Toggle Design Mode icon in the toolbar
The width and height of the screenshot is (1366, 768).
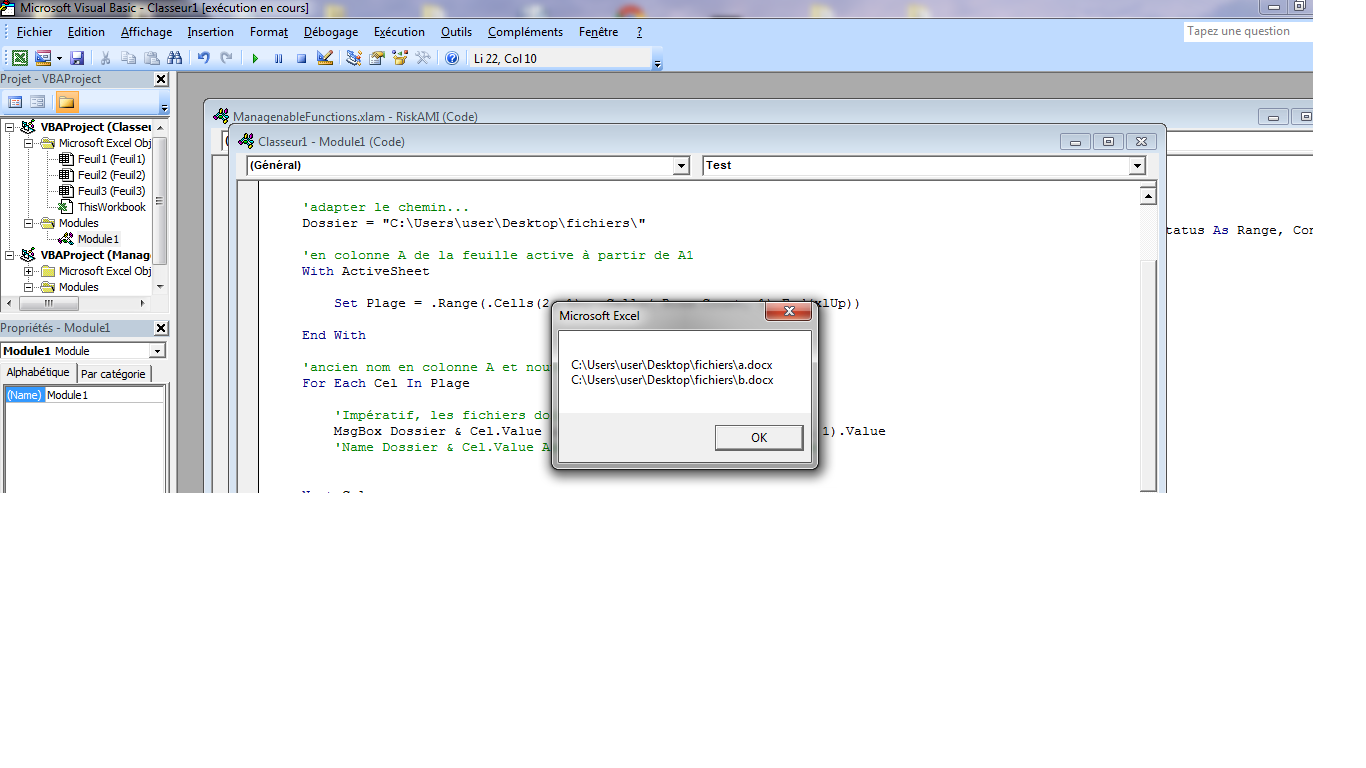pyautogui.click(x=324, y=58)
